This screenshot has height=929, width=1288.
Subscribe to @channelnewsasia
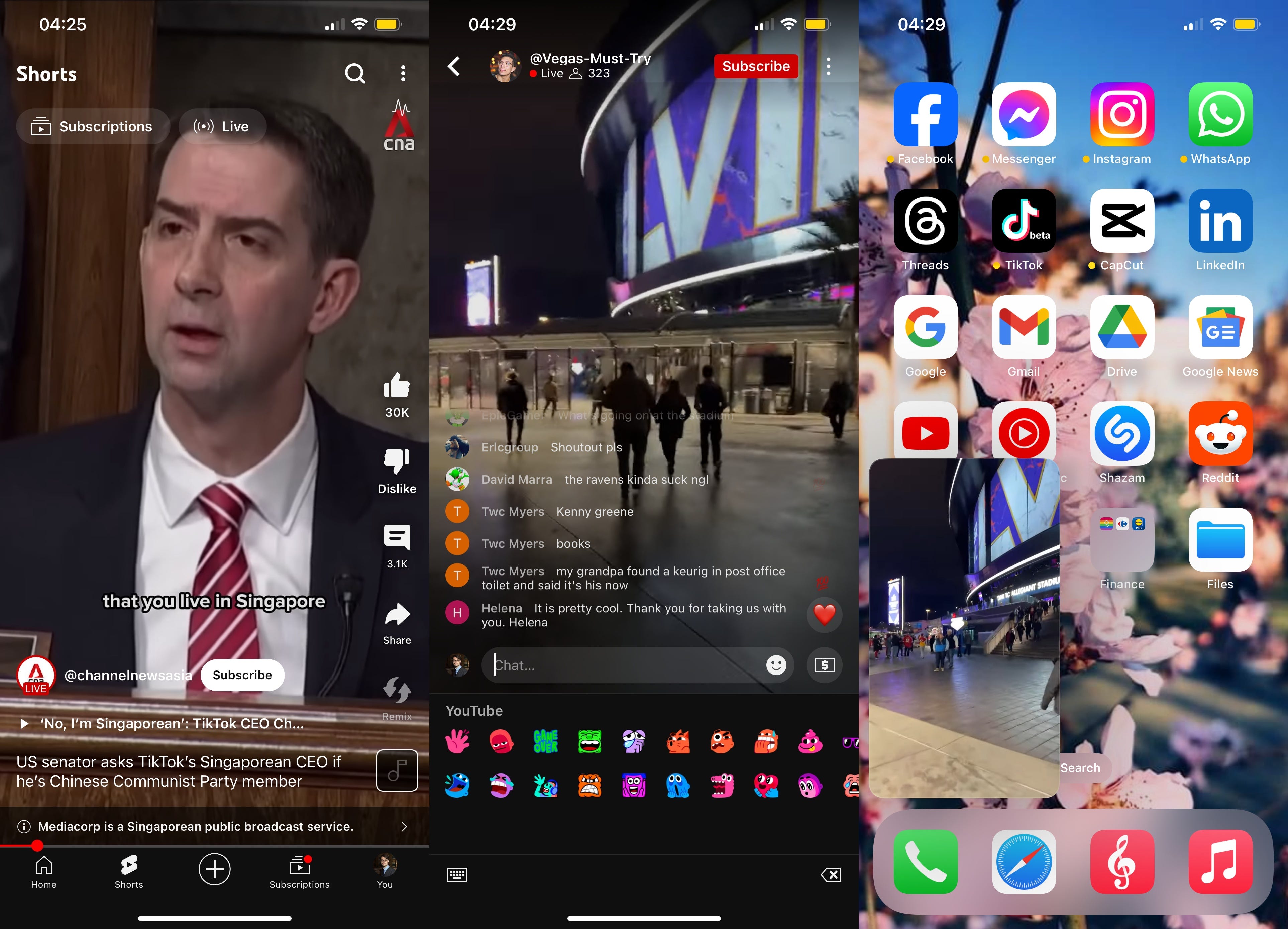point(242,675)
